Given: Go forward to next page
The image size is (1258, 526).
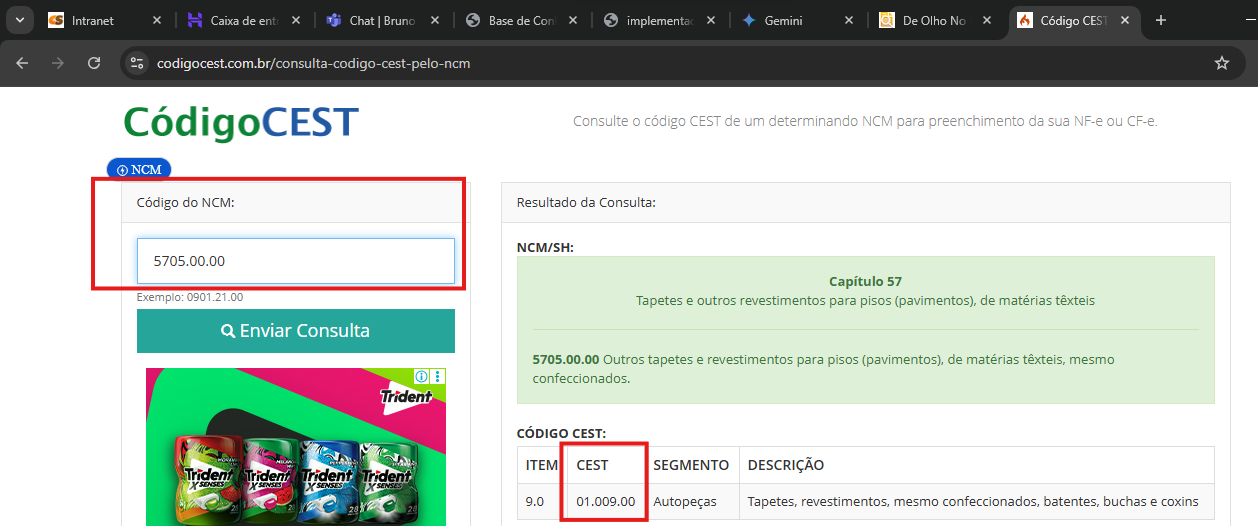Looking at the screenshot, I should coord(58,63).
